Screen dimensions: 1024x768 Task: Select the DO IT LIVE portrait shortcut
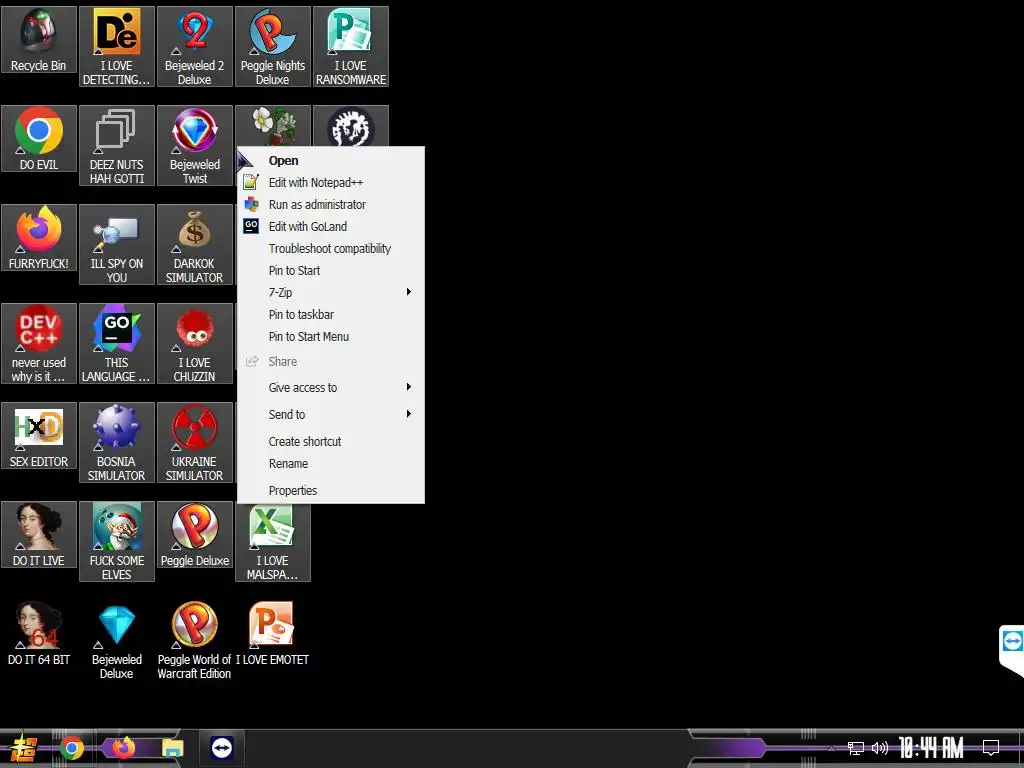39,535
